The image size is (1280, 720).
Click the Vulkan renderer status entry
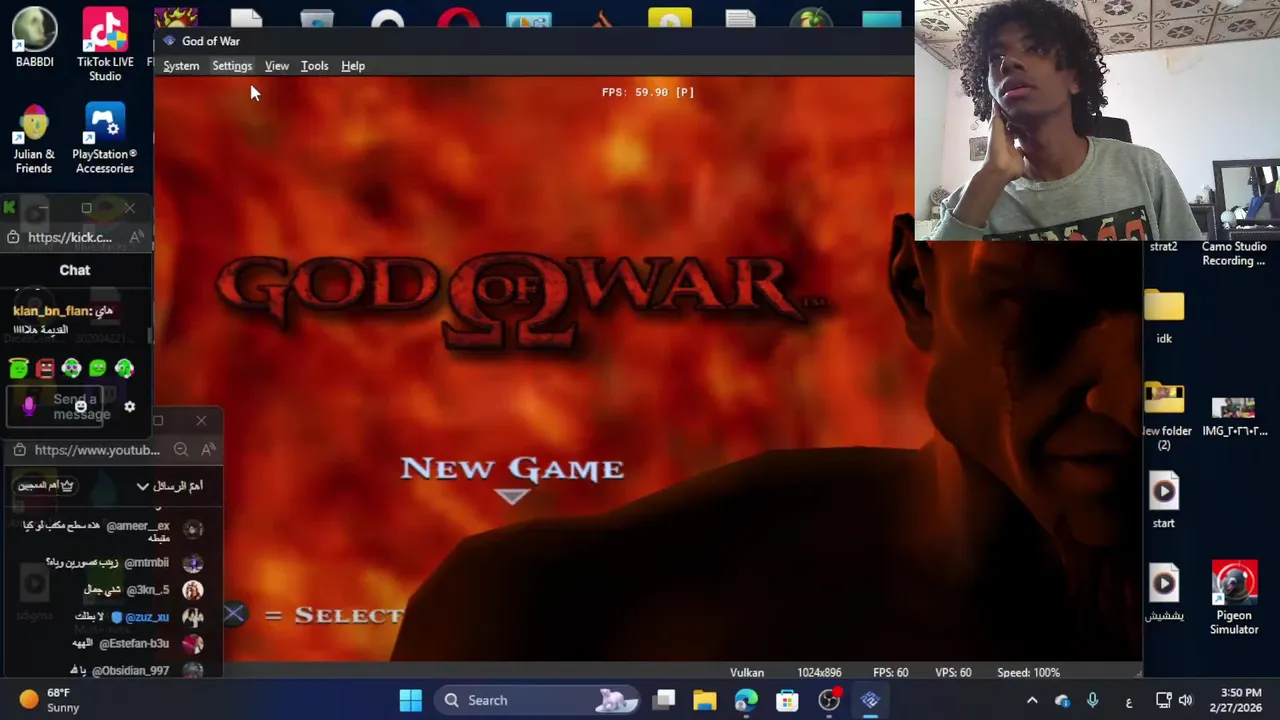747,673
